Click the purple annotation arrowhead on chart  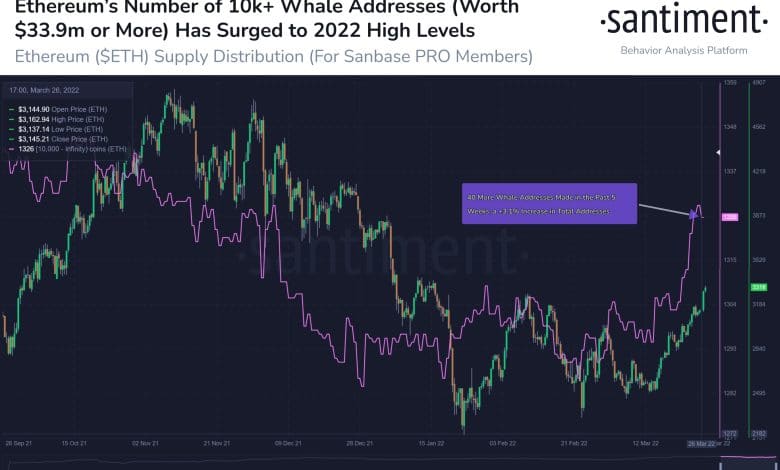pos(693,214)
